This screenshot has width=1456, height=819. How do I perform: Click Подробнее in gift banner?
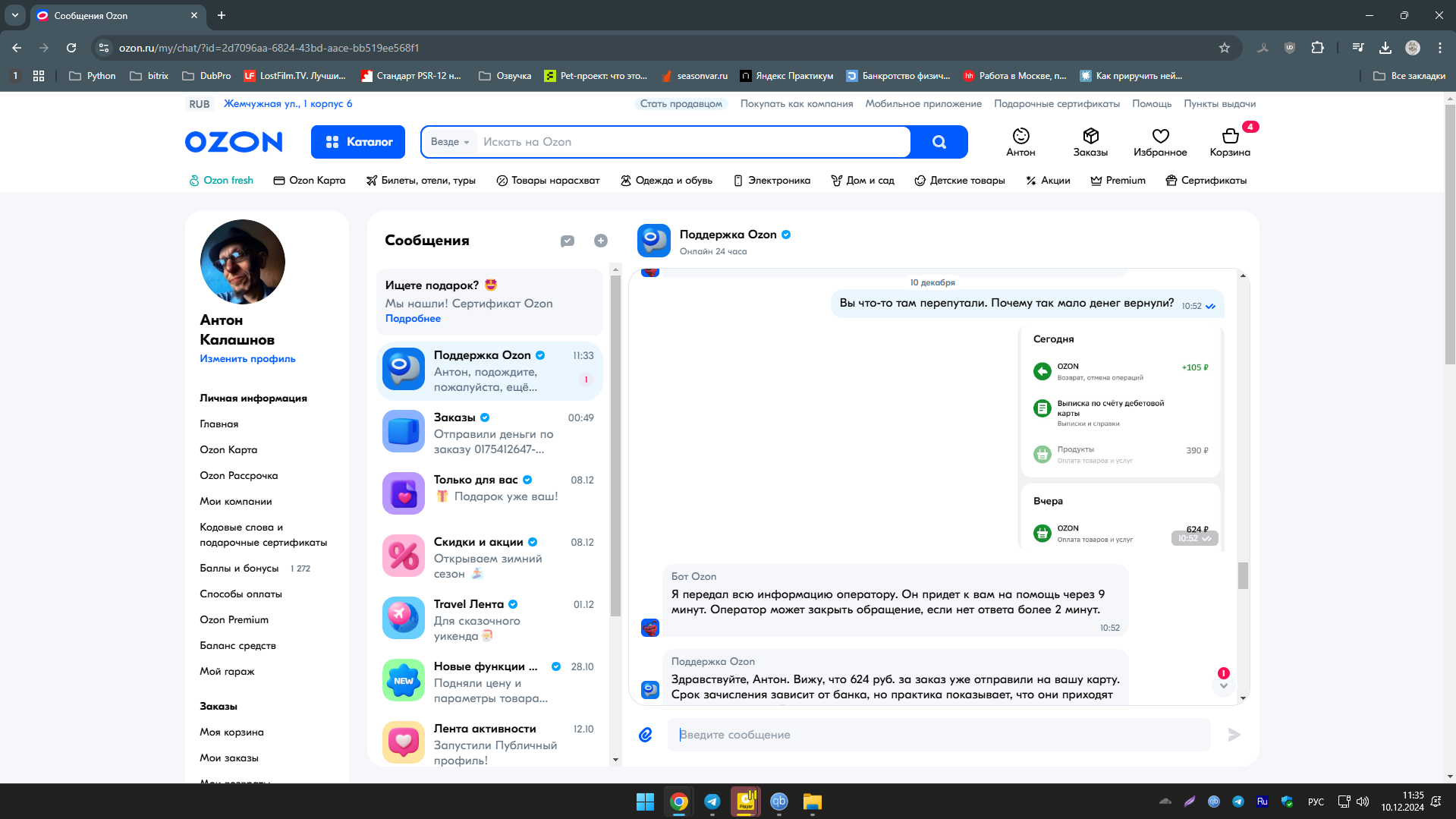click(x=413, y=319)
